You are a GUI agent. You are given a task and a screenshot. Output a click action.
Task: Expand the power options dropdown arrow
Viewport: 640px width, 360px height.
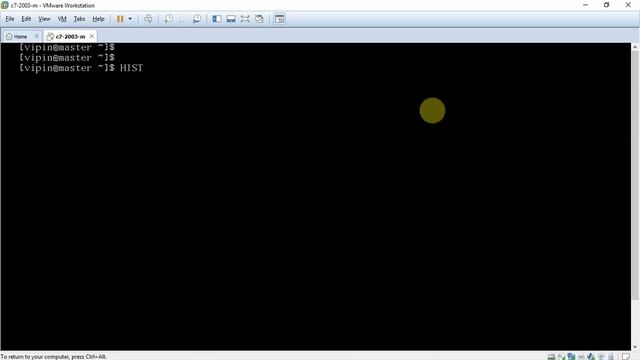coord(130,19)
